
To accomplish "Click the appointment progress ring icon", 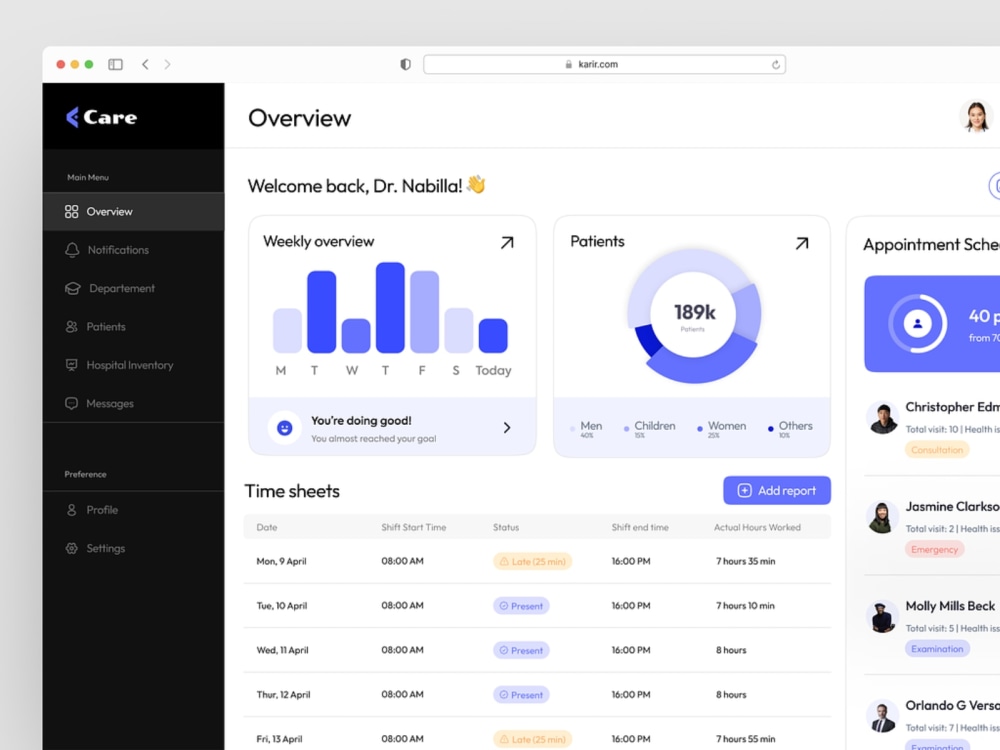I will (x=917, y=323).
